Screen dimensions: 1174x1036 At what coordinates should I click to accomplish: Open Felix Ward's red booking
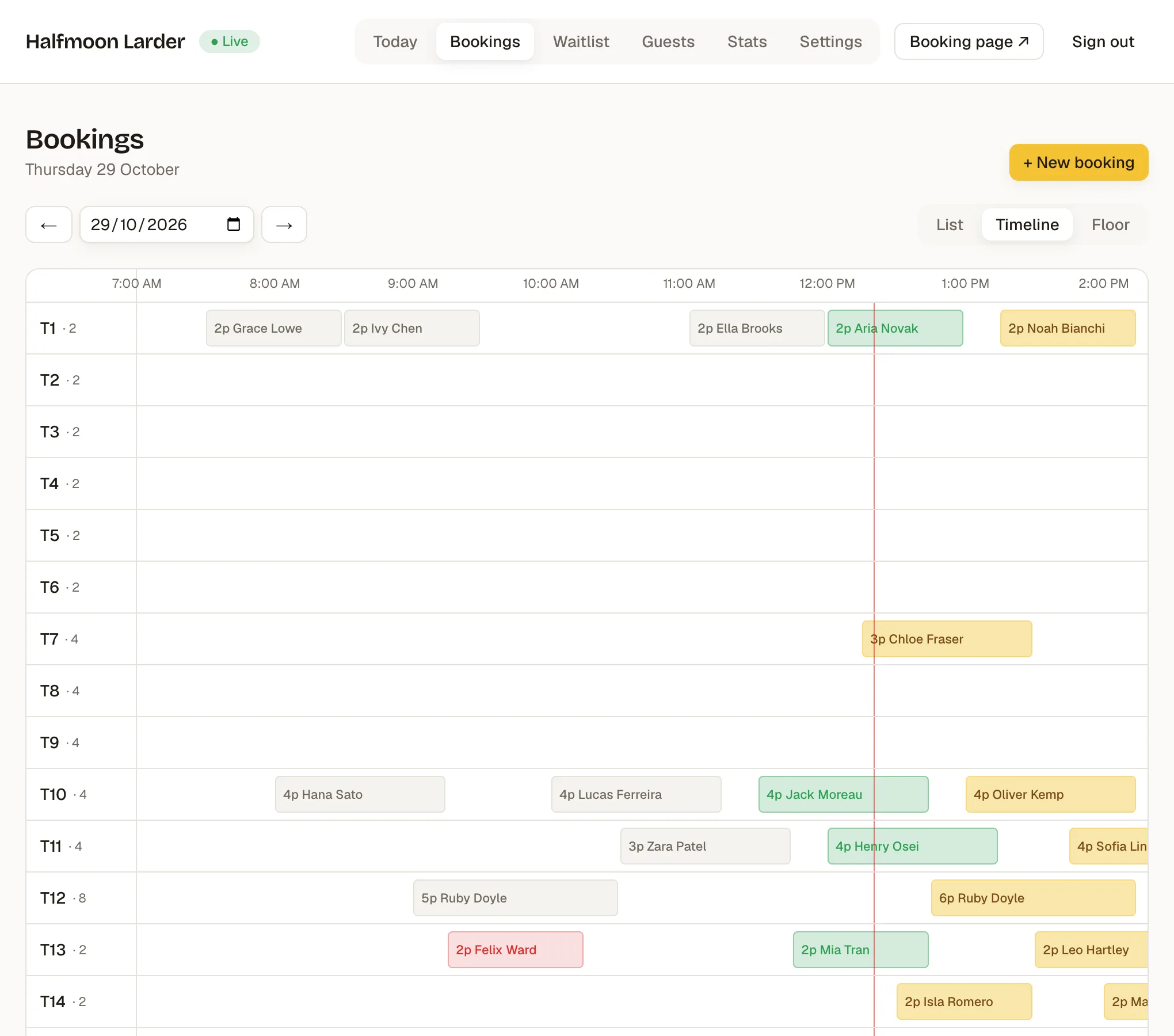tap(516, 950)
